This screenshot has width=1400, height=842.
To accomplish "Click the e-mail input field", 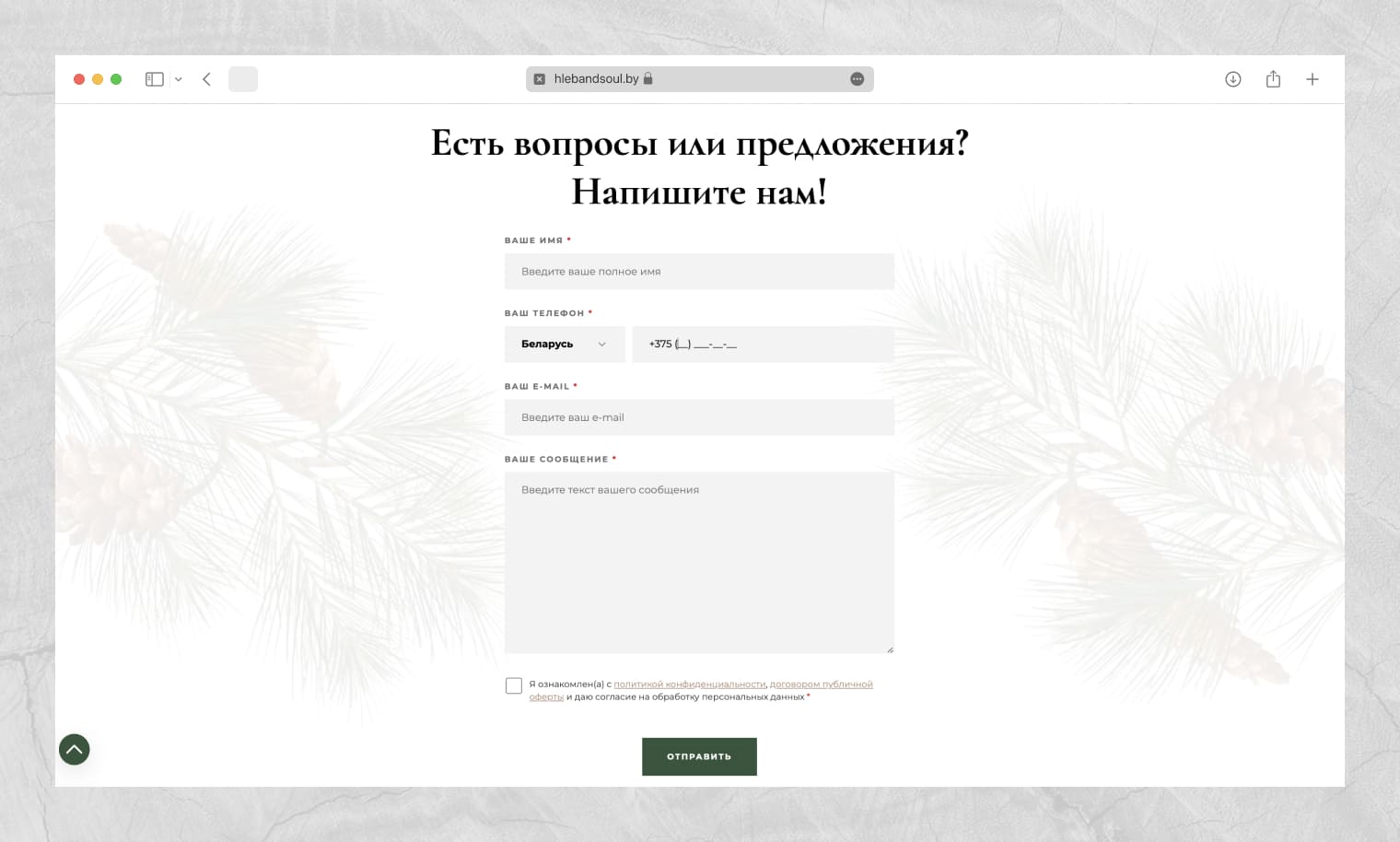I will [699, 417].
